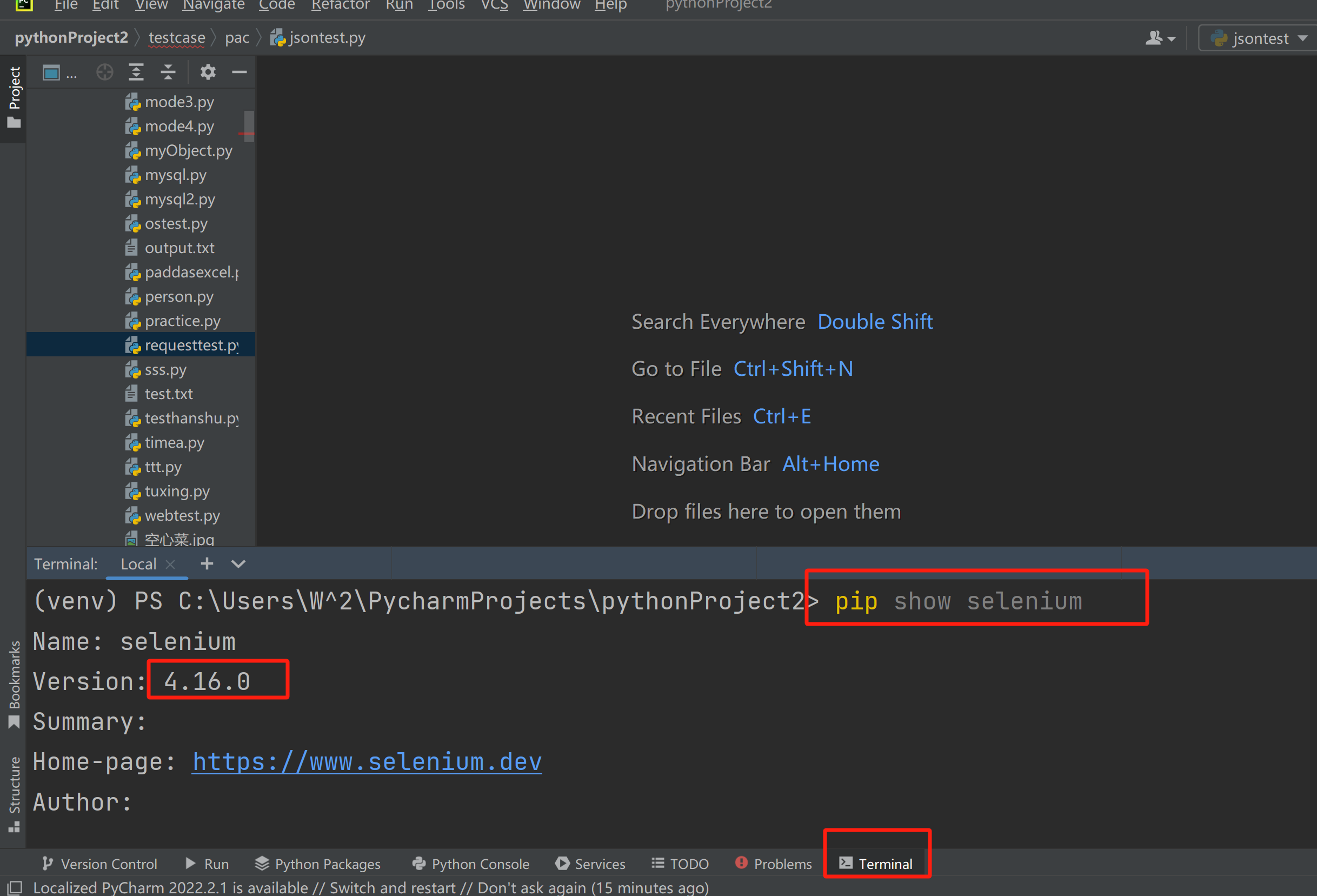Open the terminal session options chevron
The height and width of the screenshot is (896, 1317).
pyautogui.click(x=238, y=564)
